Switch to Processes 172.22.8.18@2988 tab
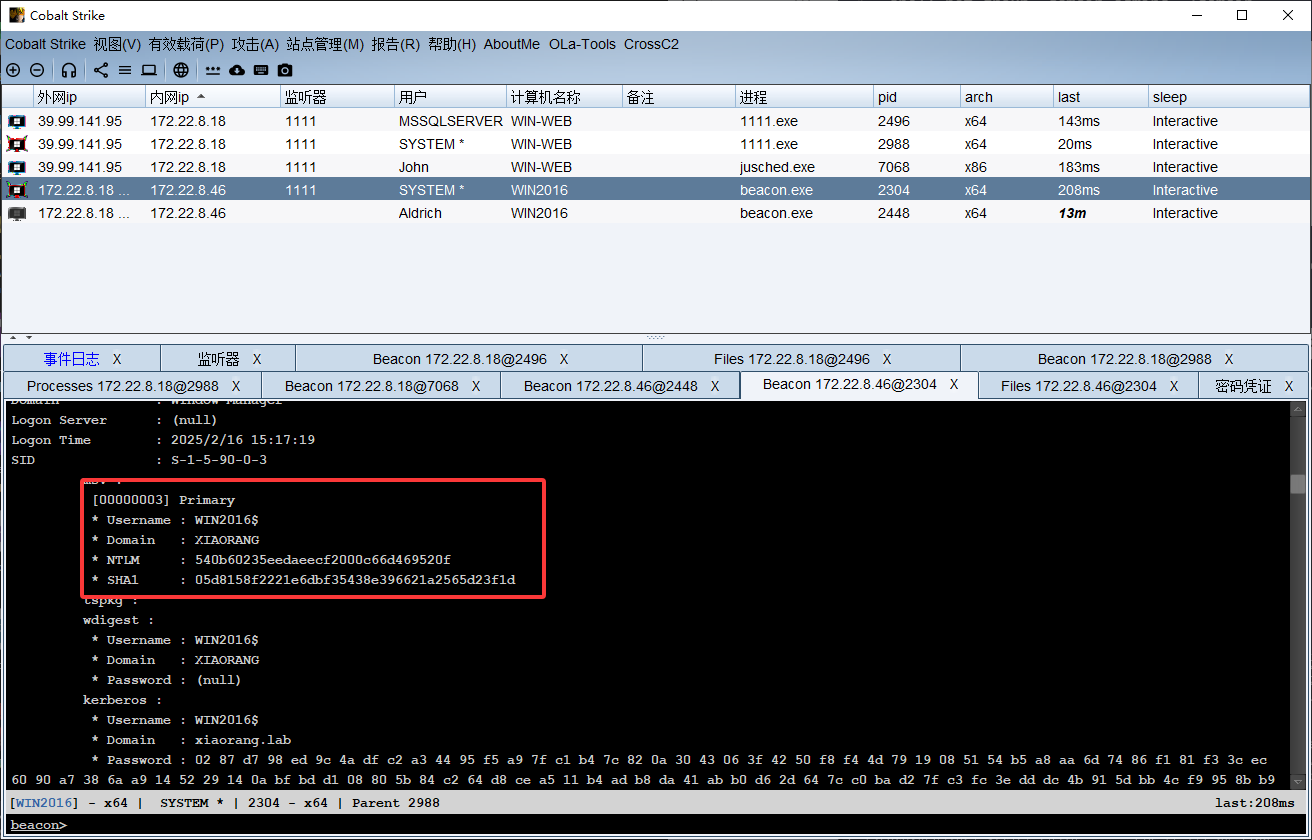1312x840 pixels. [x=123, y=386]
